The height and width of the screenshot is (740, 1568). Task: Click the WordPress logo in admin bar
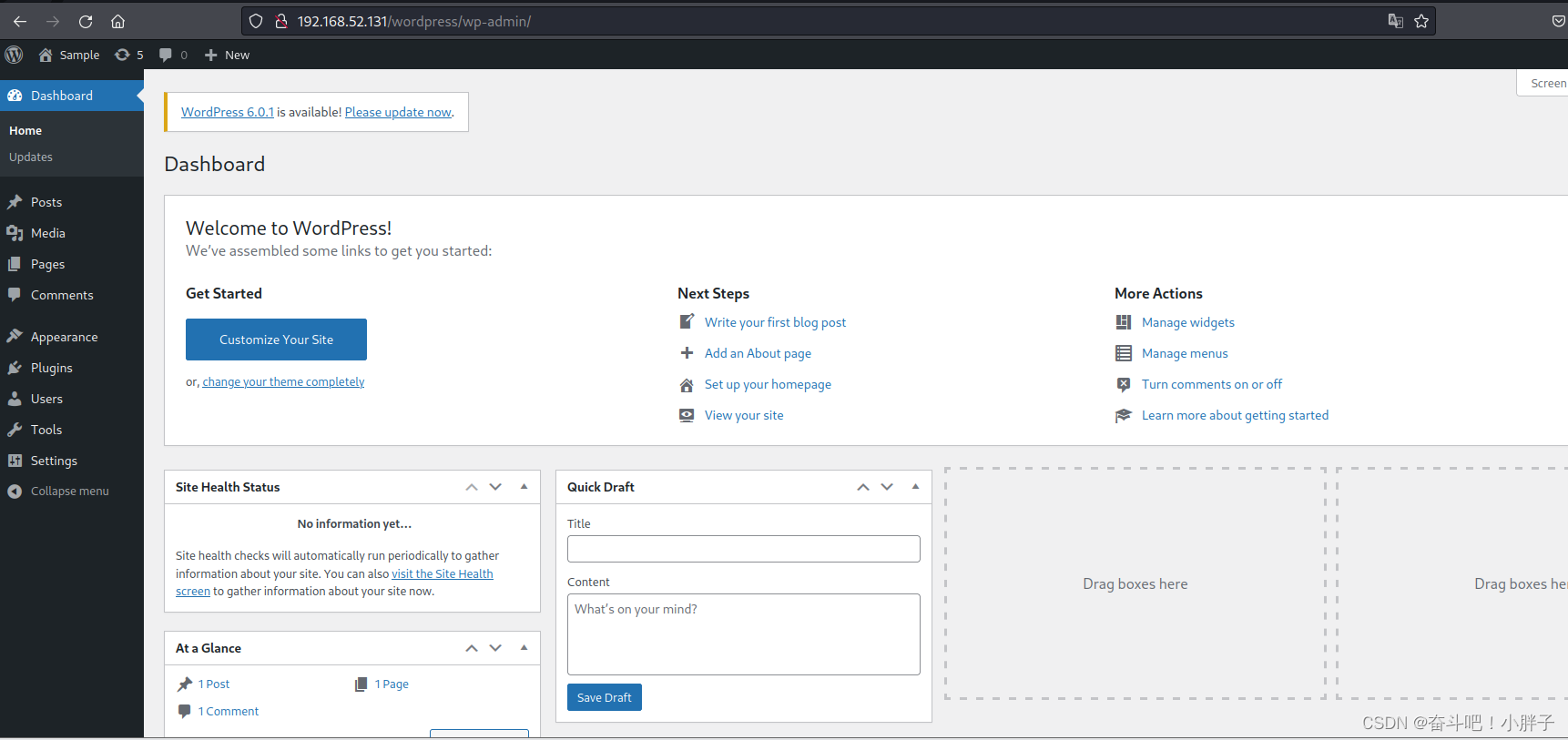[14, 55]
